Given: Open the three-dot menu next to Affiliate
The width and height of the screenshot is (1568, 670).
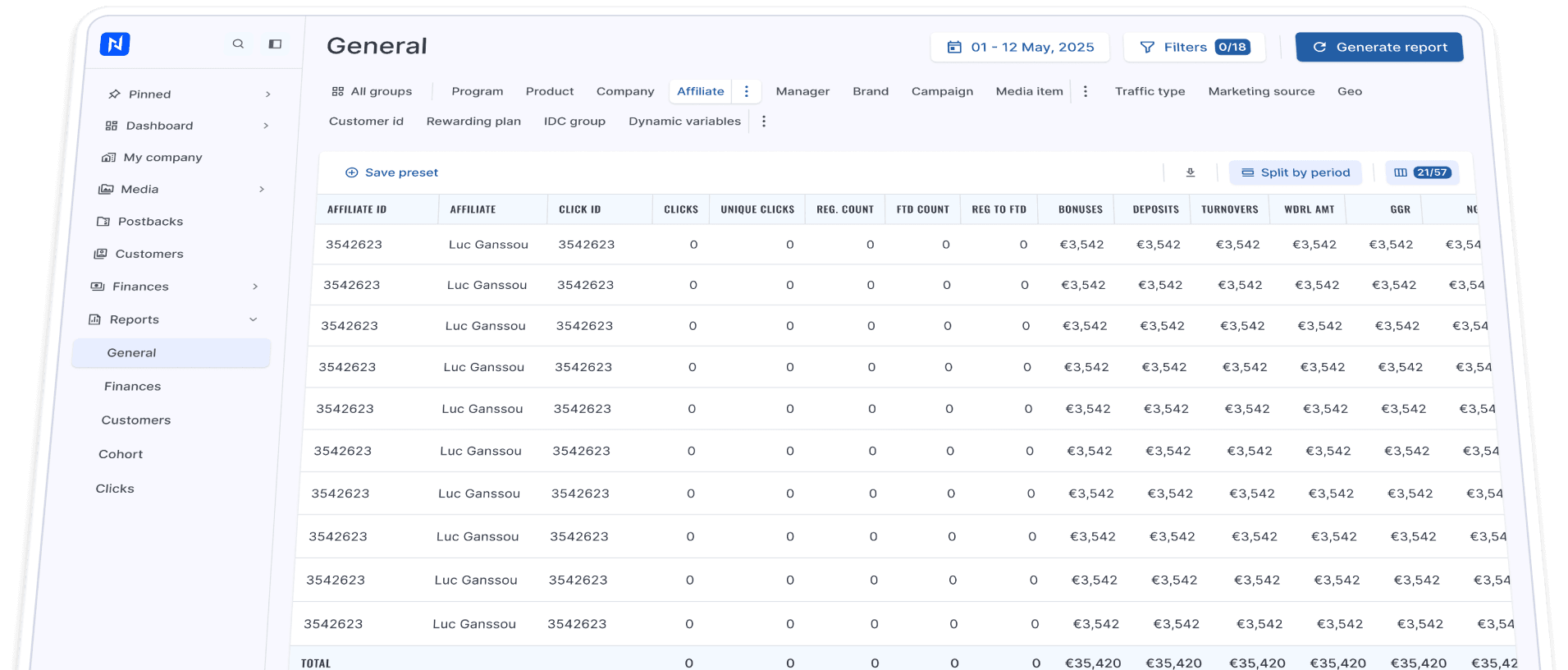Looking at the screenshot, I should point(747,91).
